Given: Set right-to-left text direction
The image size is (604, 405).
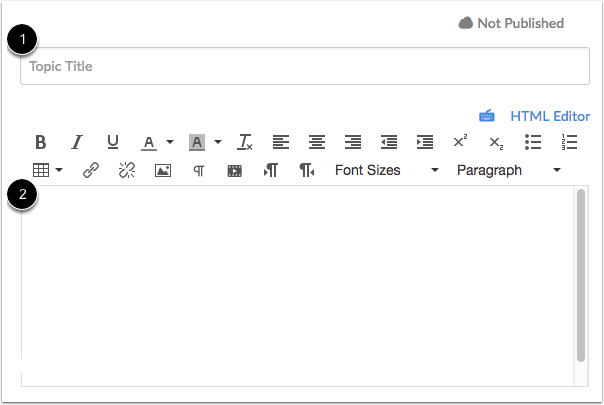Looking at the screenshot, I should tap(307, 170).
